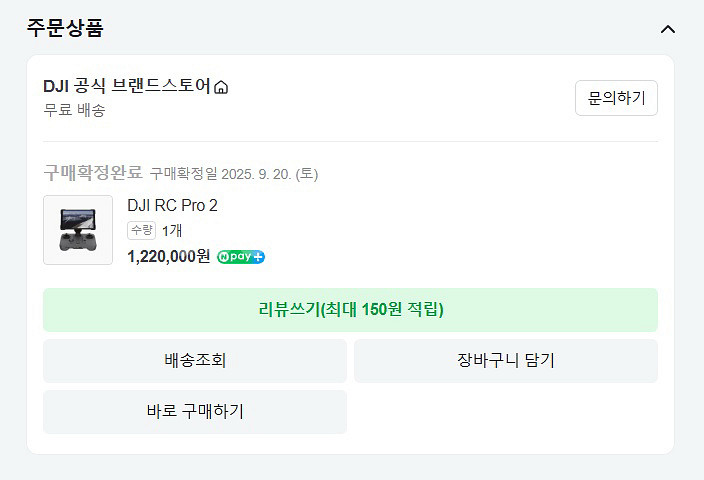Click the 수량 quantity badge
This screenshot has height=480, width=704.
click(x=142, y=230)
